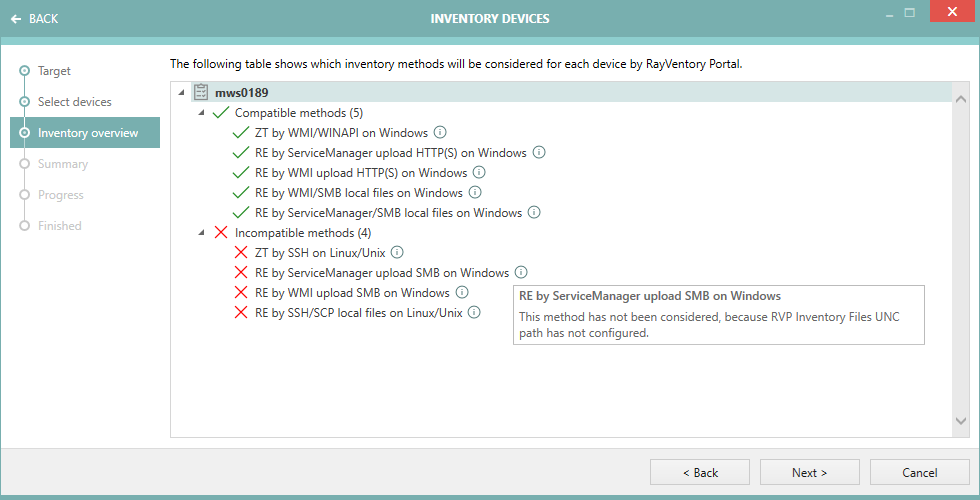This screenshot has height=500, width=980.
Task: Click info icon for ServiceManager upload HTTP(S)
Action: click(x=539, y=152)
